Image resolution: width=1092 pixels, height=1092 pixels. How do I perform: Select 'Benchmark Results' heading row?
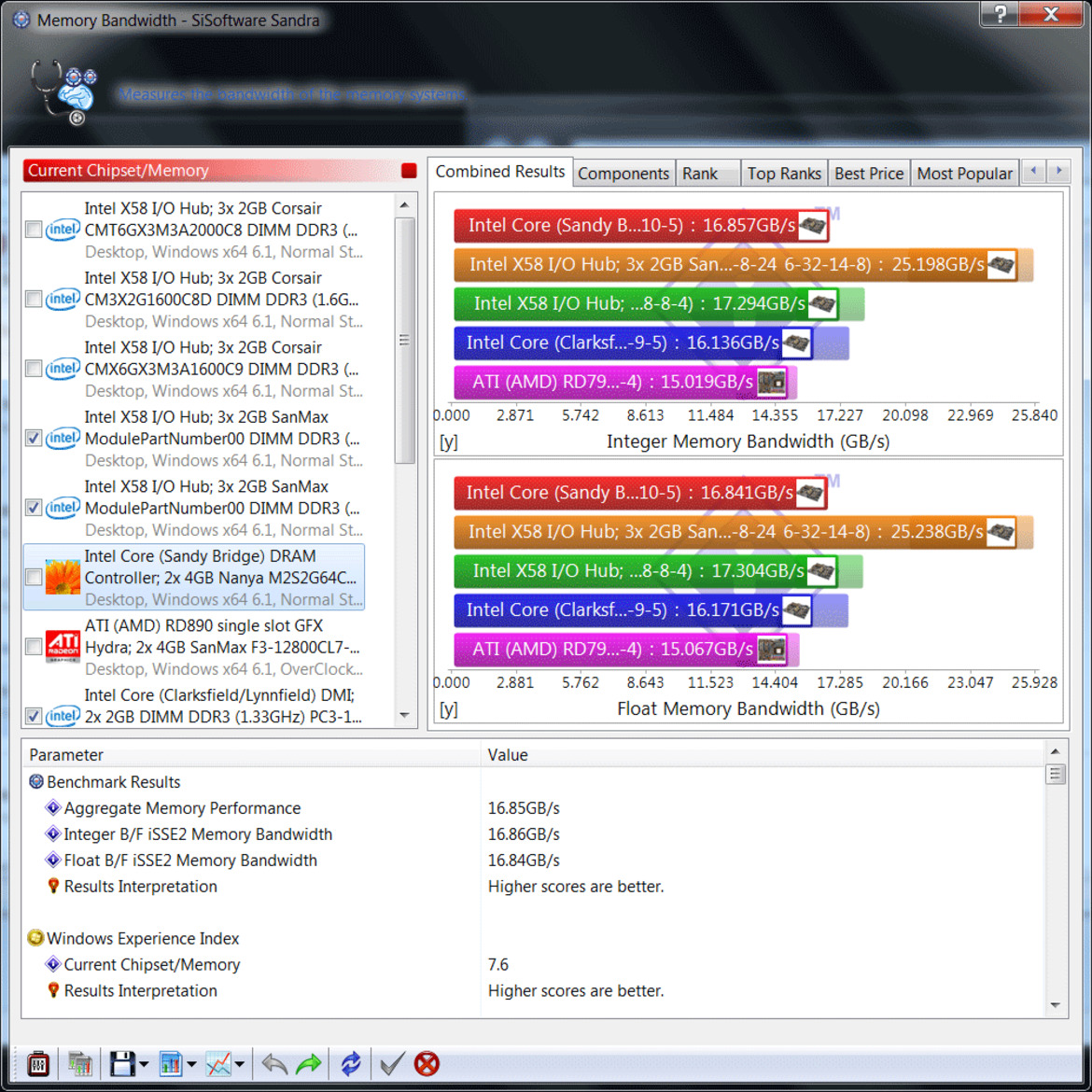[x=534, y=782]
